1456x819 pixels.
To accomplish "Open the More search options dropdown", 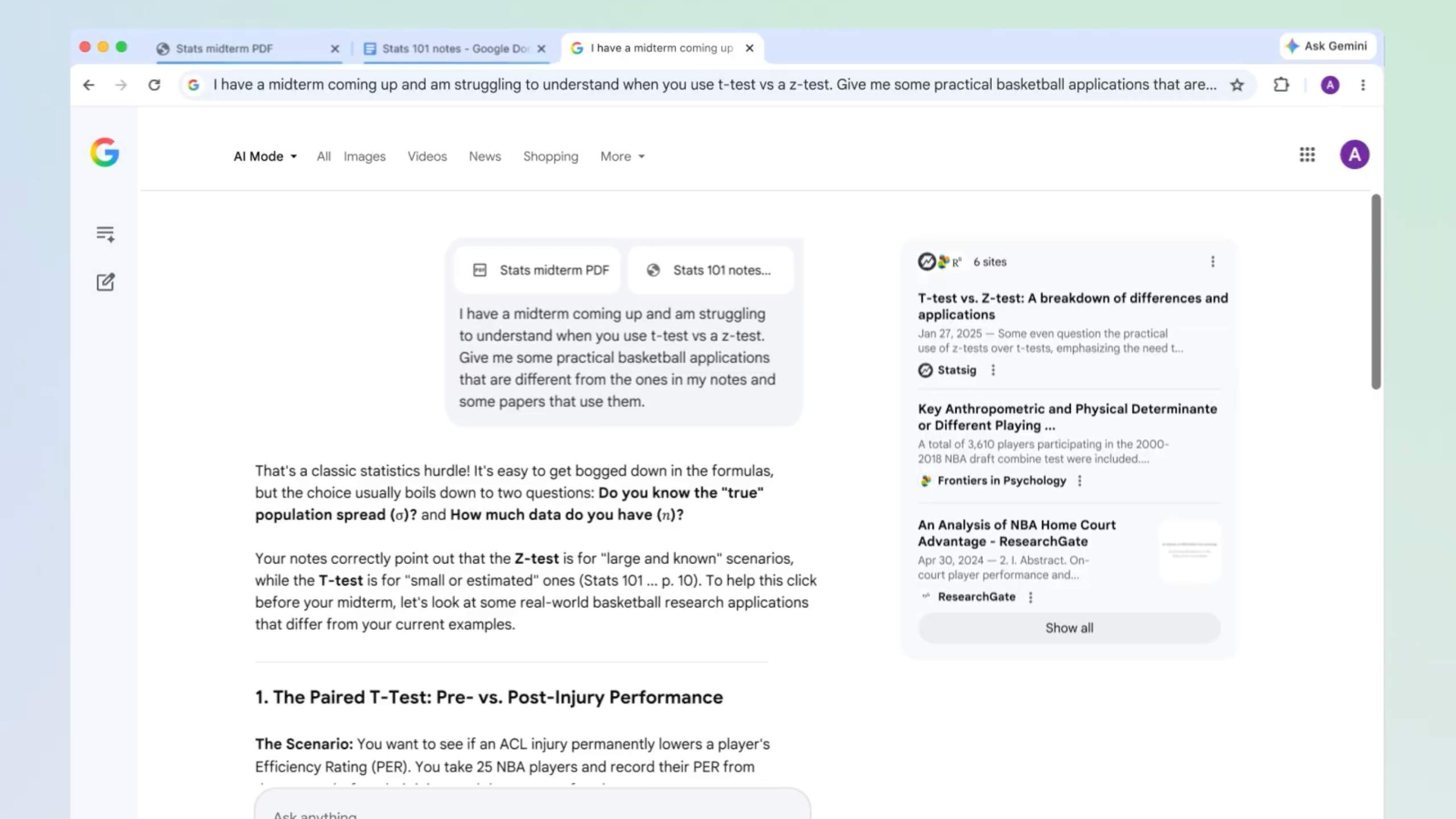I will (x=622, y=156).
